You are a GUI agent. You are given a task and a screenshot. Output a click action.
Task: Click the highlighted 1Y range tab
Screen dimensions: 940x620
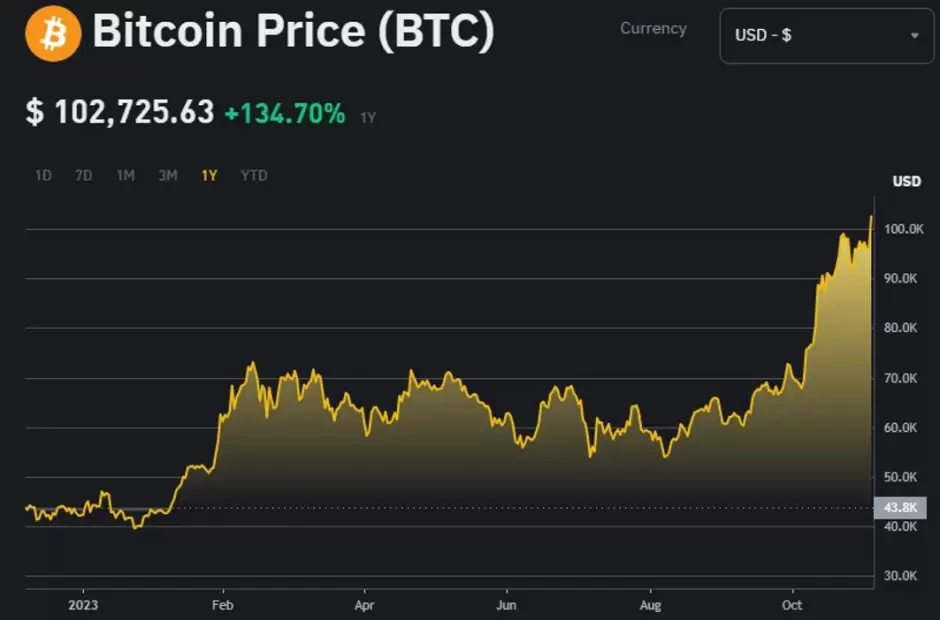click(x=209, y=176)
